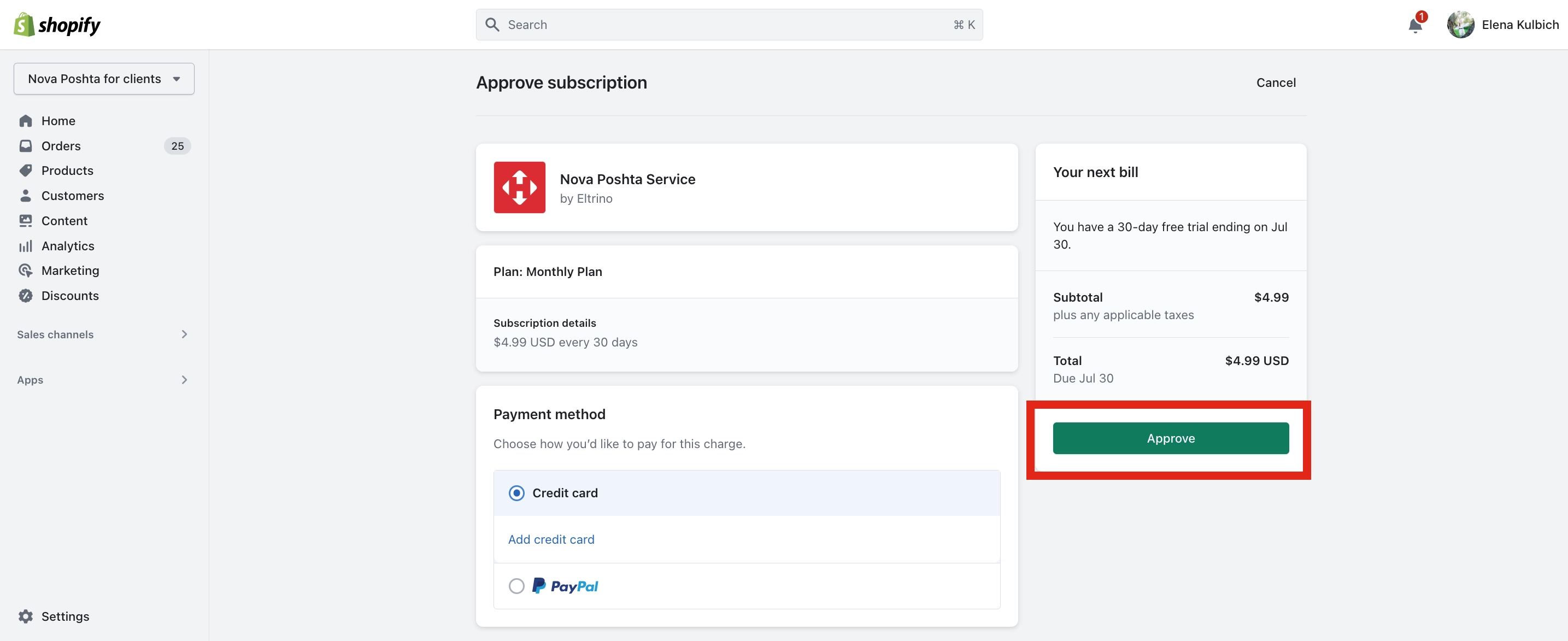Click the Nova Poshta Service title
Viewport: 1568px width, 641px height.
627,180
